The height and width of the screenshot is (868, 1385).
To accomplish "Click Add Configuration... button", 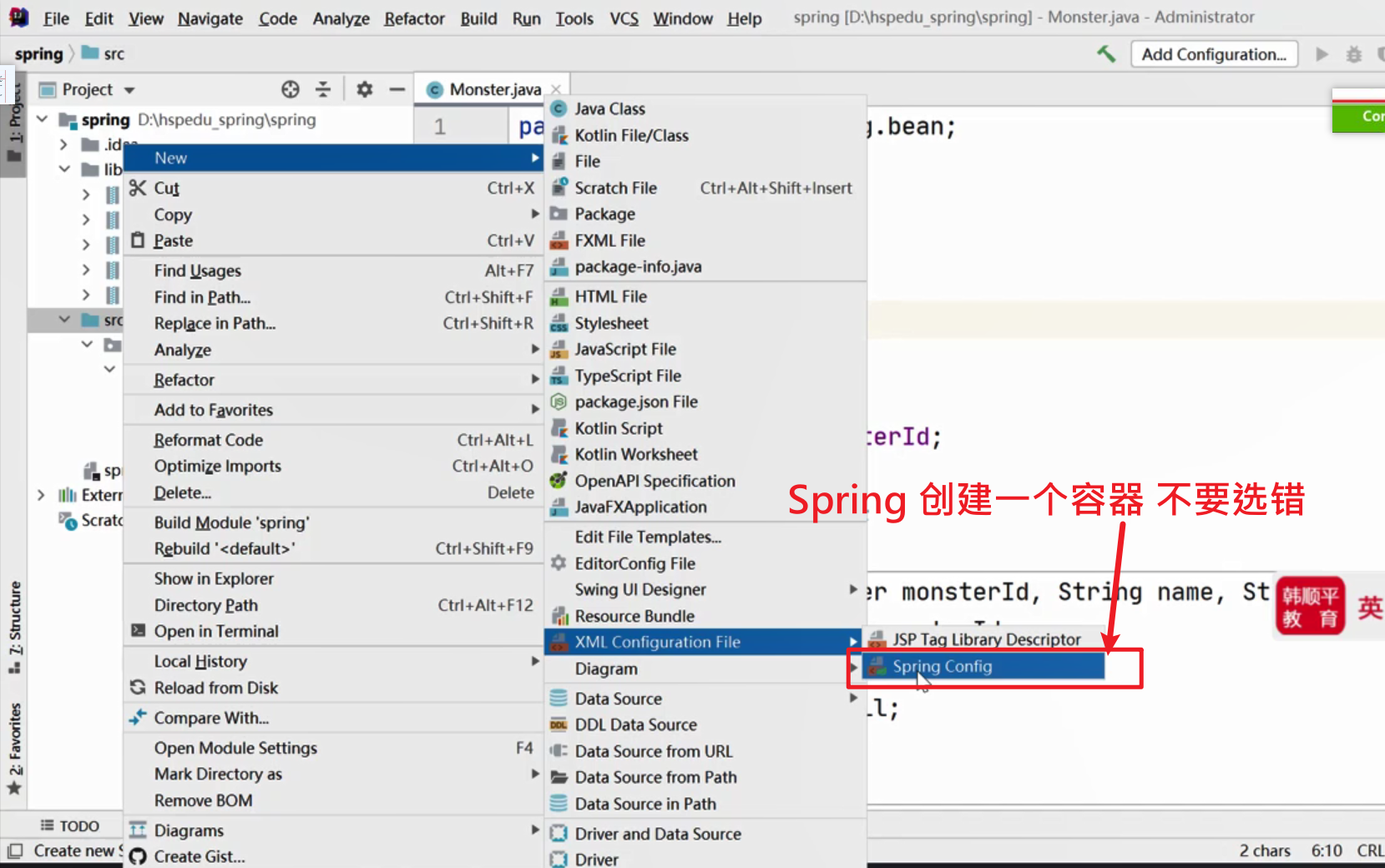I will [1214, 54].
